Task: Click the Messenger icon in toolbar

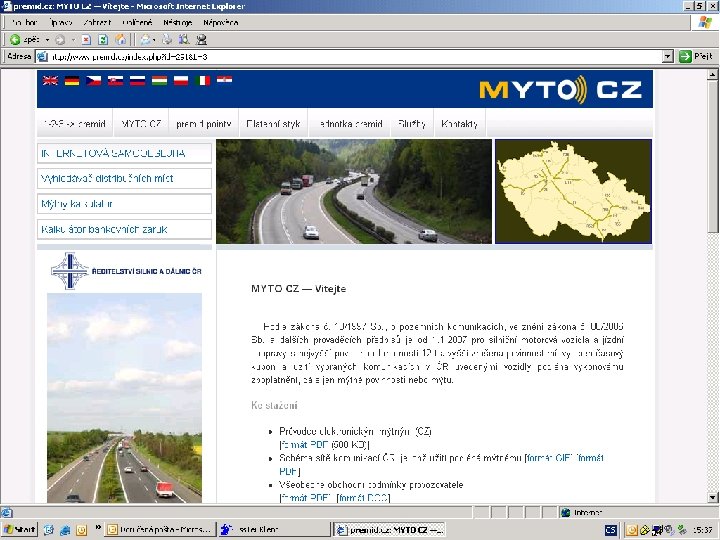Action: click(201, 40)
